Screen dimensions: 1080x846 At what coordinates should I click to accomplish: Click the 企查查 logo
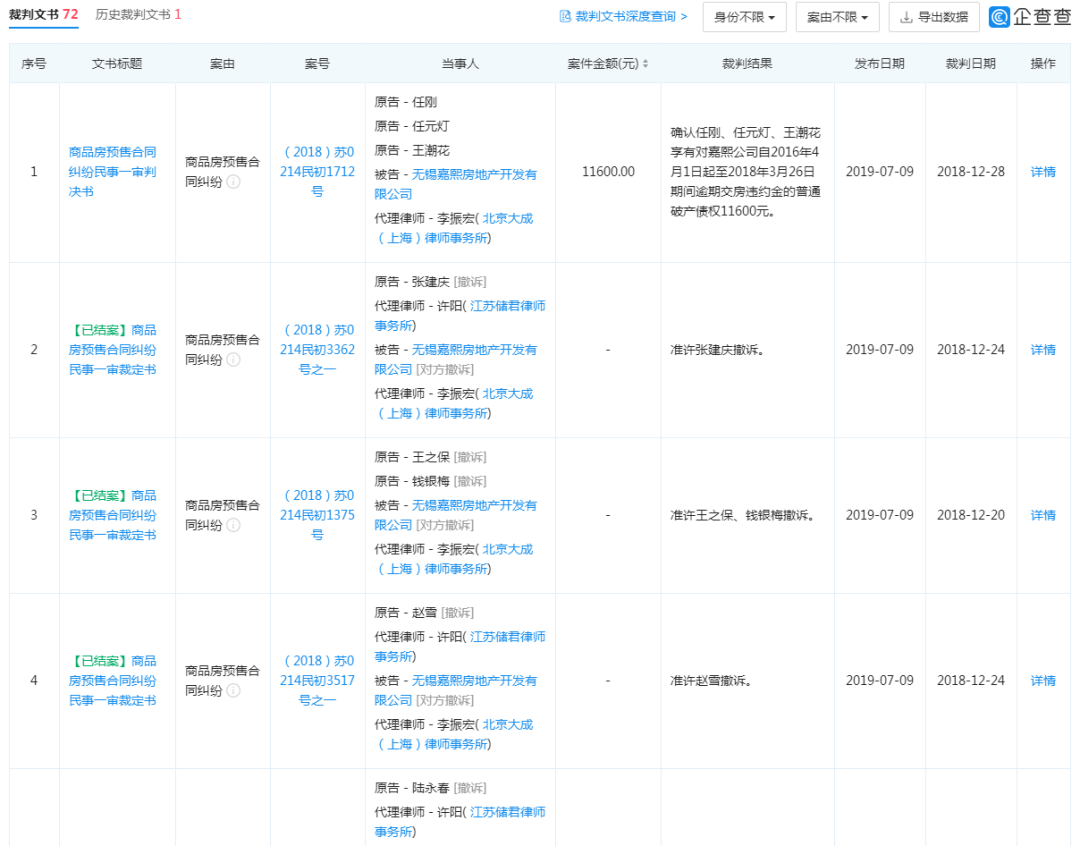1030,17
